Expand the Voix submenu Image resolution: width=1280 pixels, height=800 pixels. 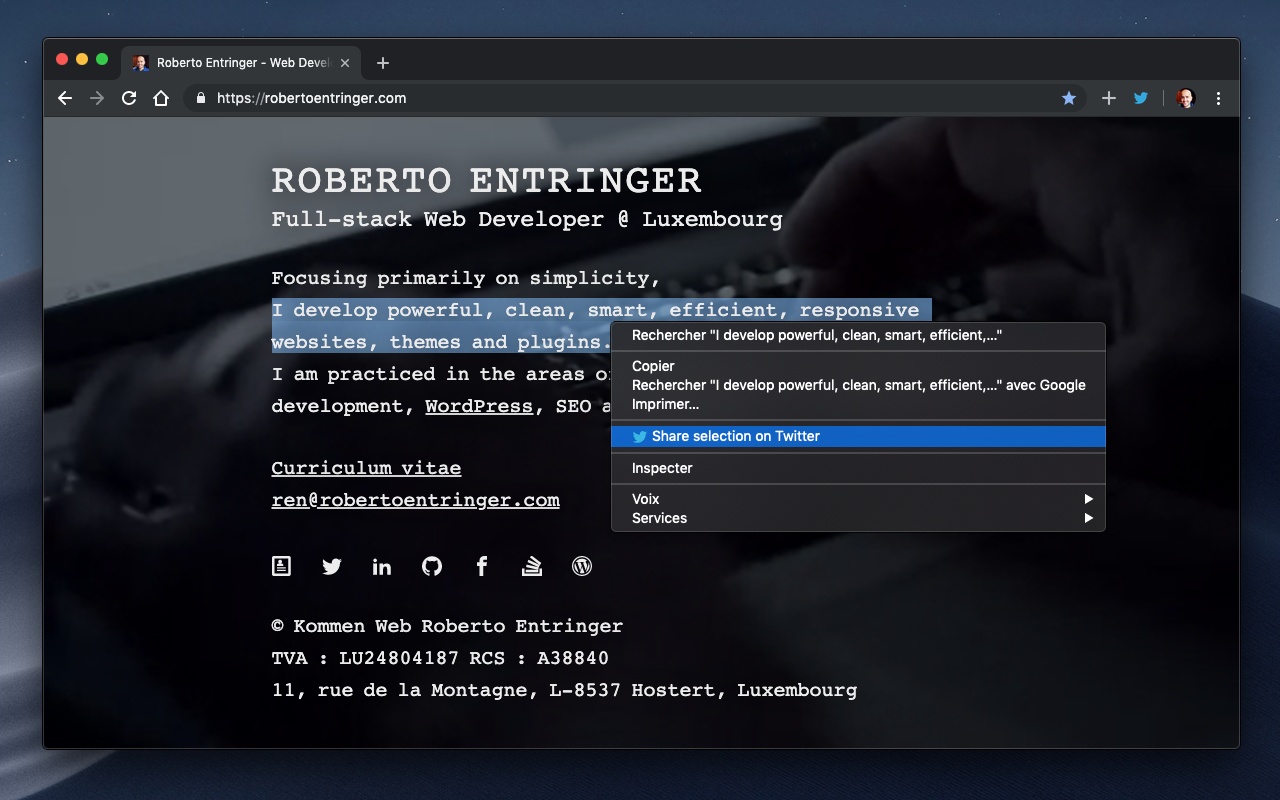[x=858, y=499]
